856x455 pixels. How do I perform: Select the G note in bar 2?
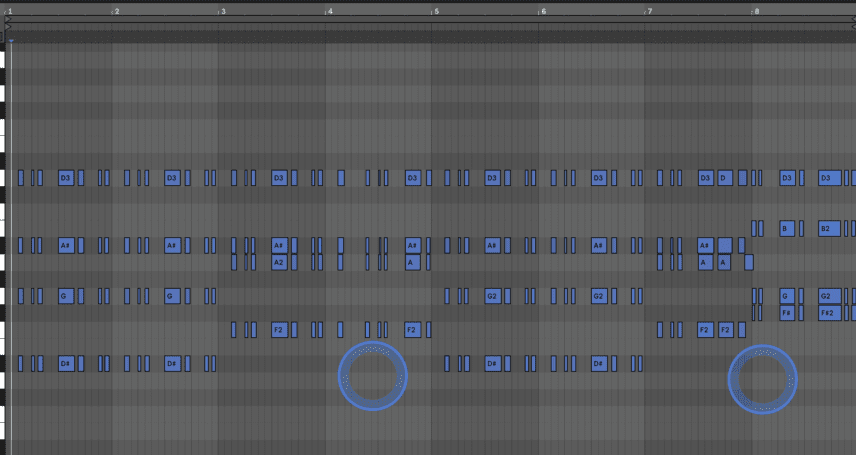173,296
